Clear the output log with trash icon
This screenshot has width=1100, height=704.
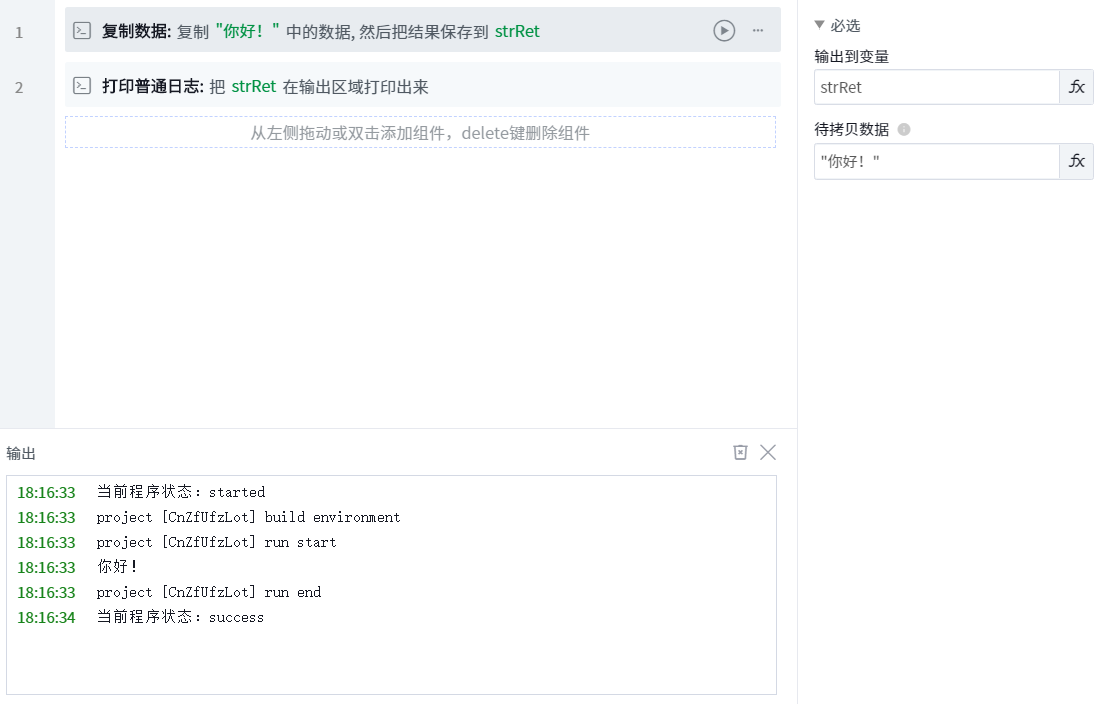[x=740, y=453]
